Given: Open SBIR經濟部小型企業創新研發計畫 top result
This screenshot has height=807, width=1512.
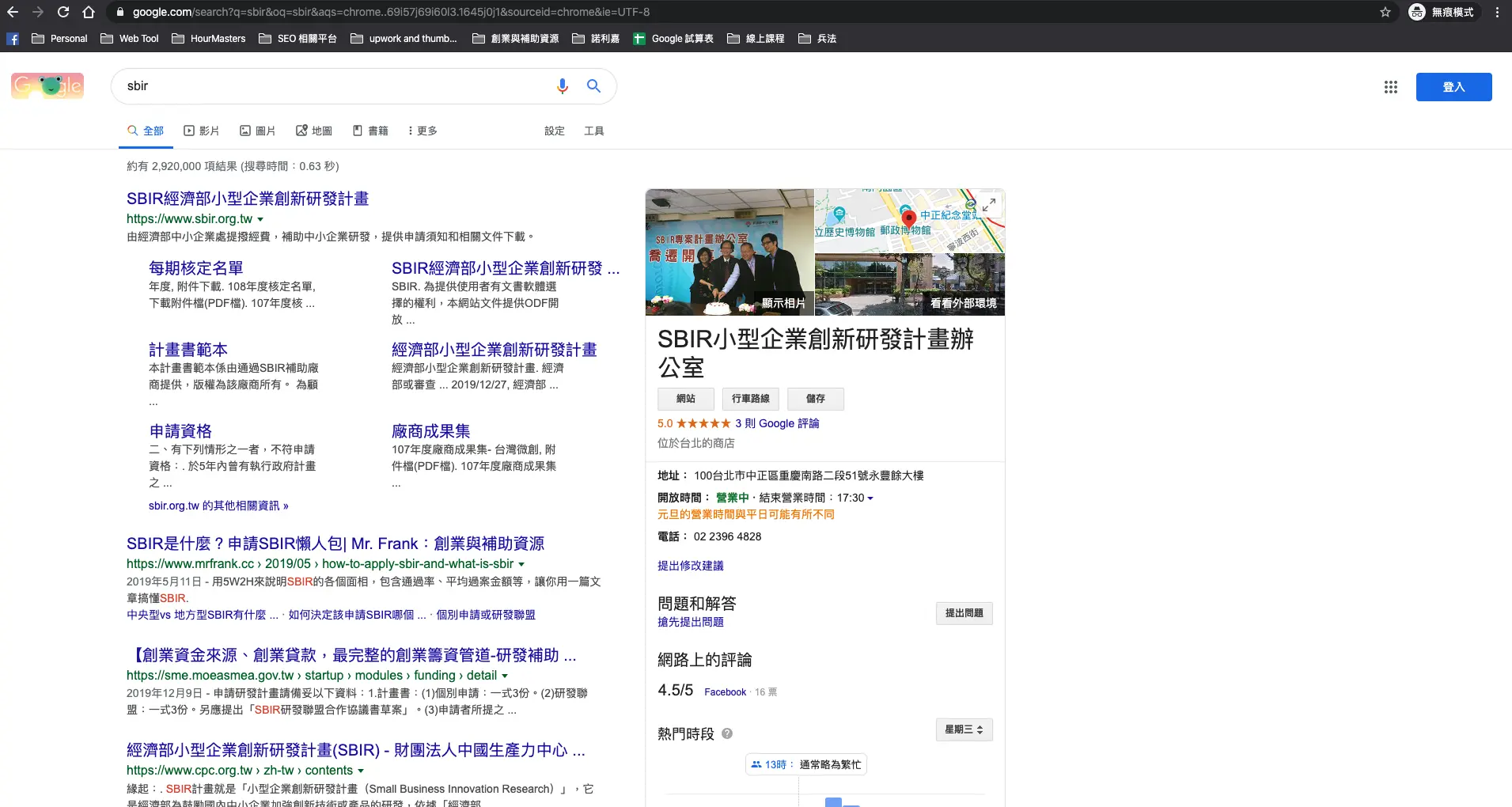Looking at the screenshot, I should [x=248, y=199].
